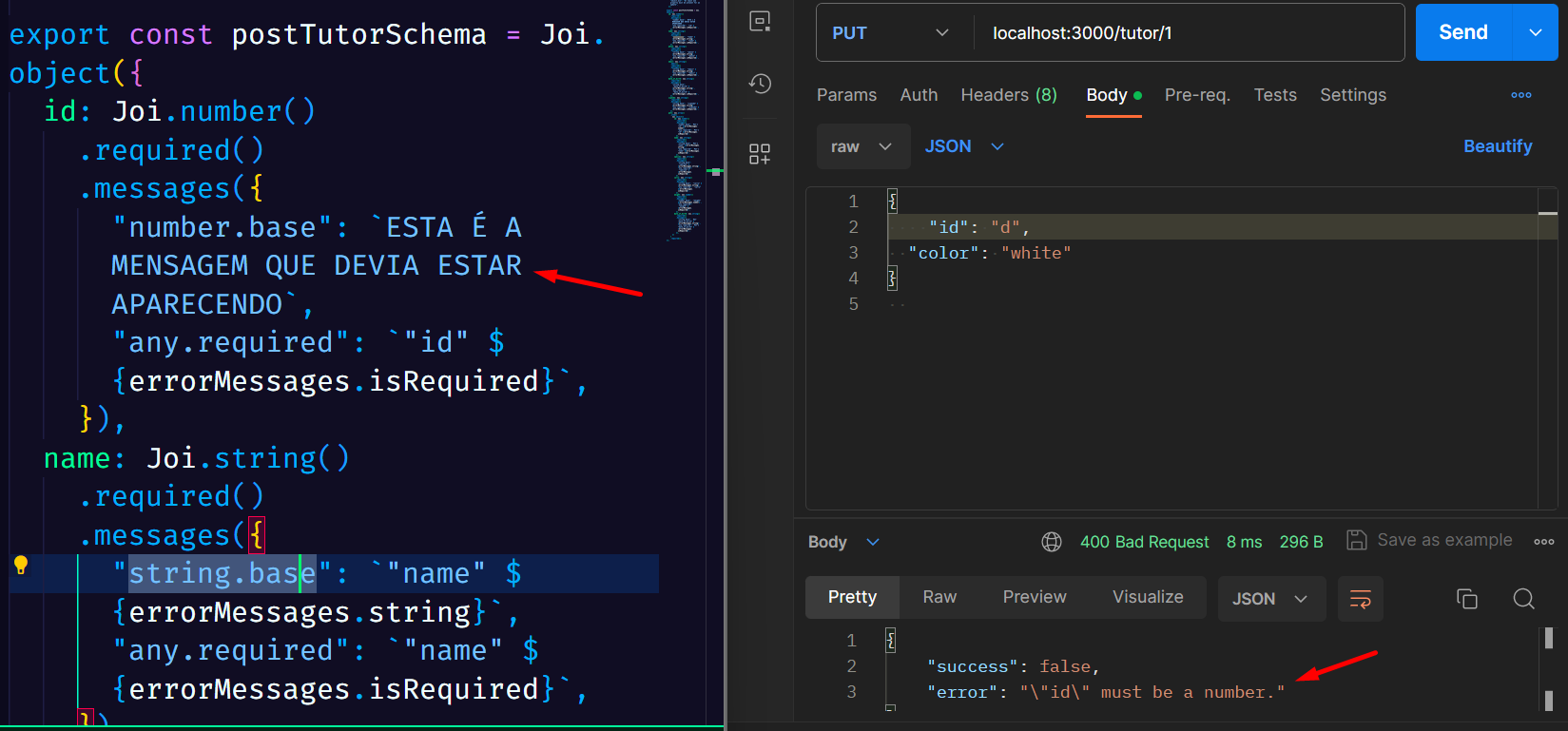Screen dimensions: 1568x731
Task: Click the "success": false response line
Action: [1014, 666]
